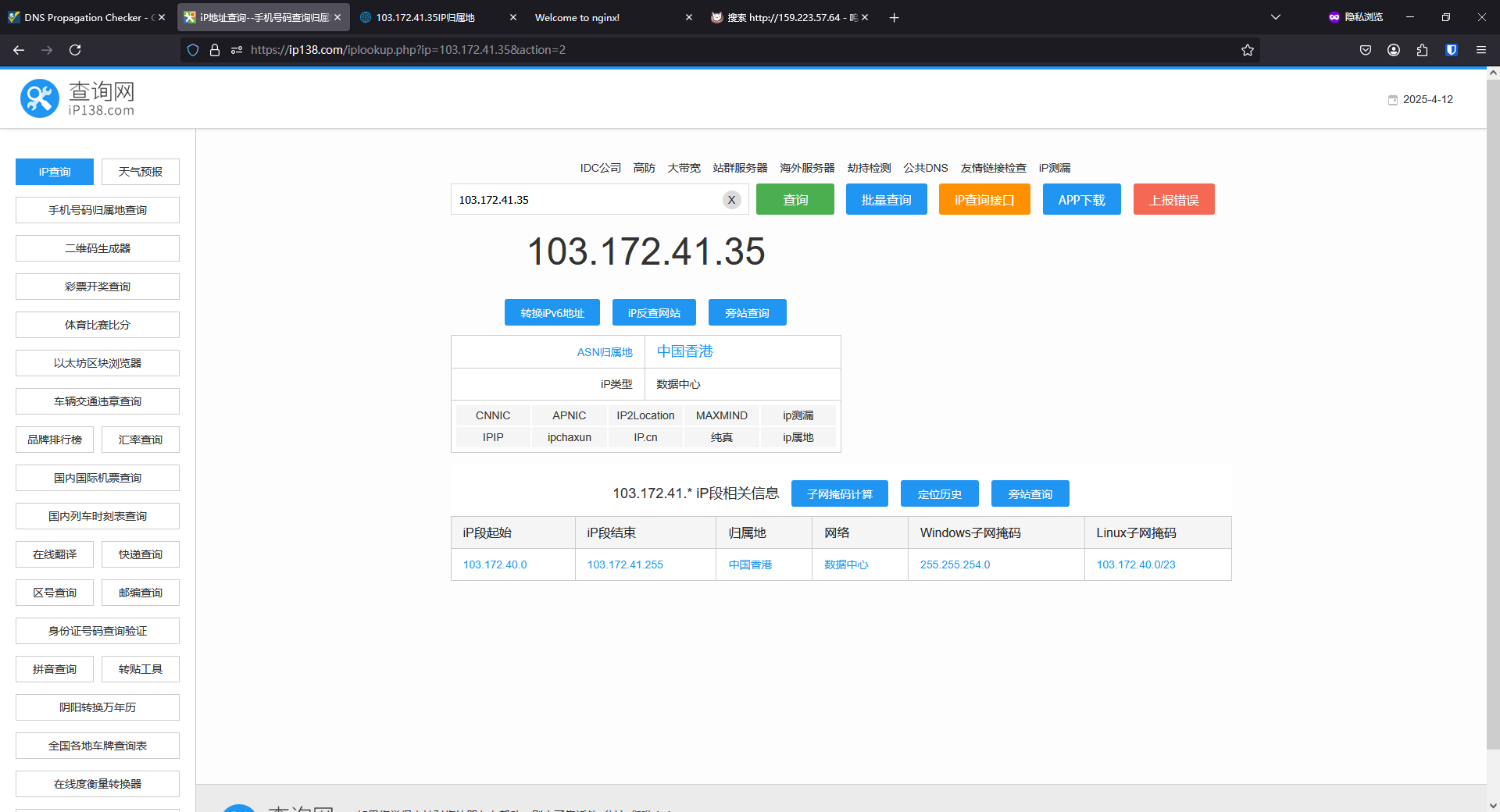Select MAXMIND data source tab
Screen dimensions: 1500x812
(721, 415)
